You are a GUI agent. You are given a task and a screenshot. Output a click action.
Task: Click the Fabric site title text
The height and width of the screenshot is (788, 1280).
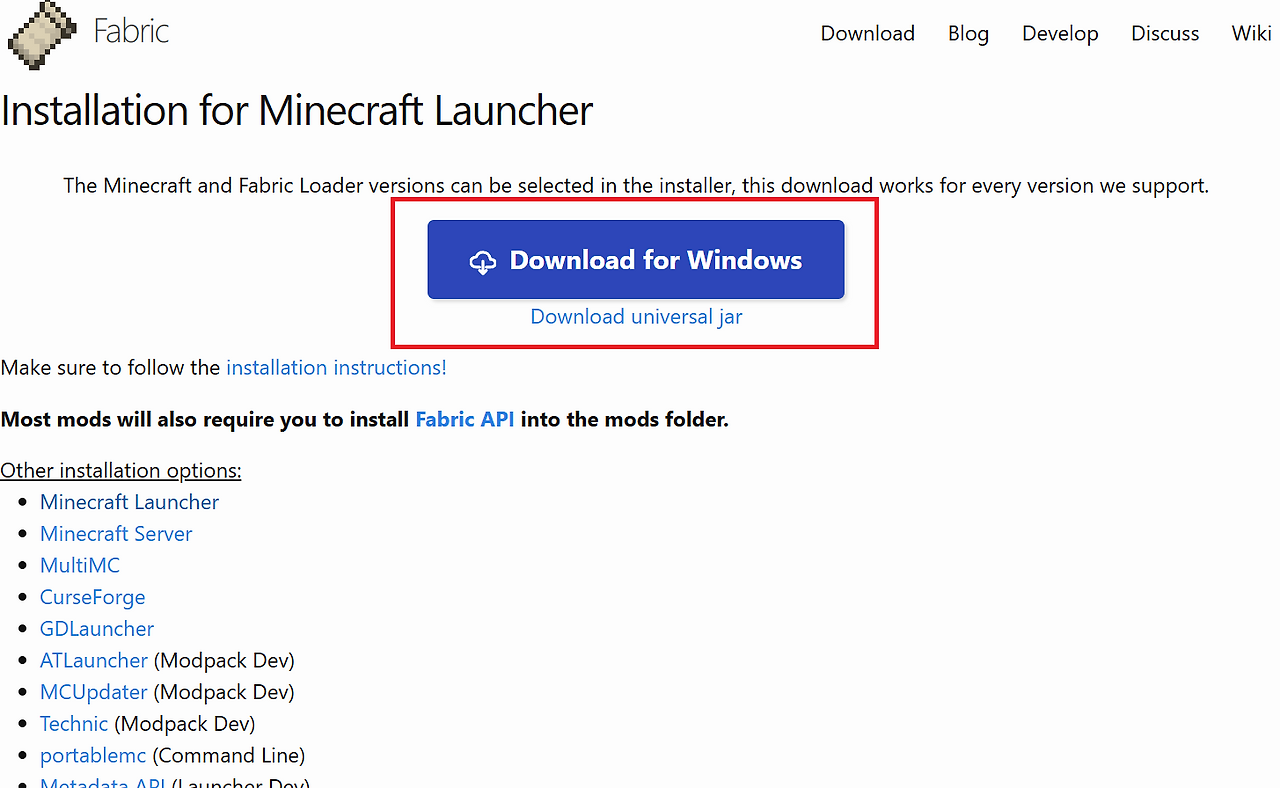pyautogui.click(x=131, y=31)
